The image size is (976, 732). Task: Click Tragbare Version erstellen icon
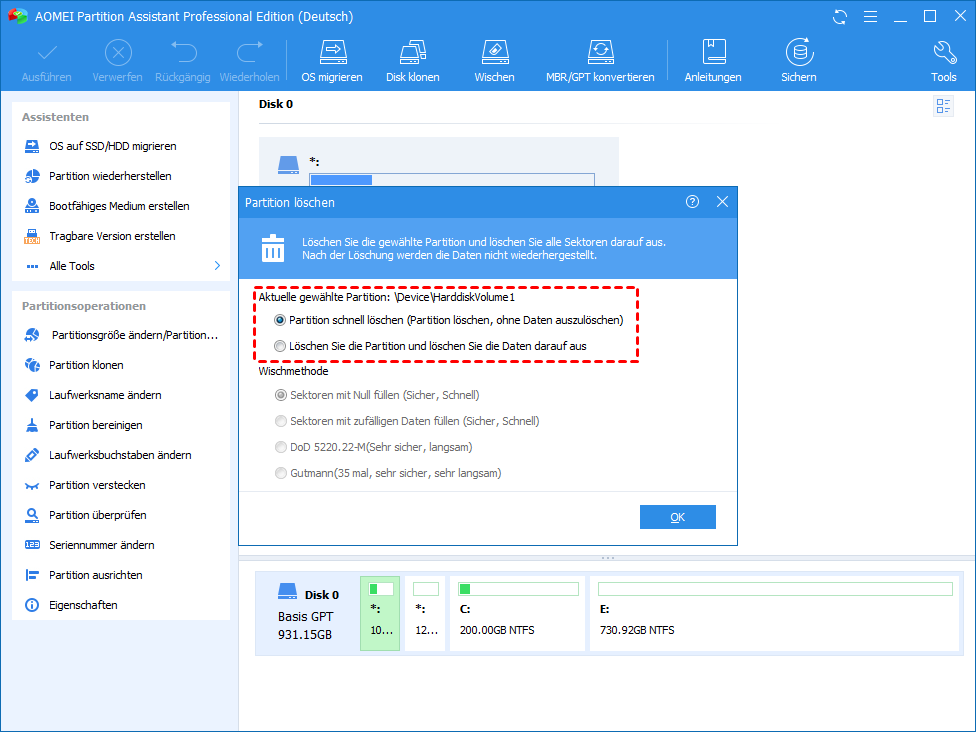(x=32, y=236)
